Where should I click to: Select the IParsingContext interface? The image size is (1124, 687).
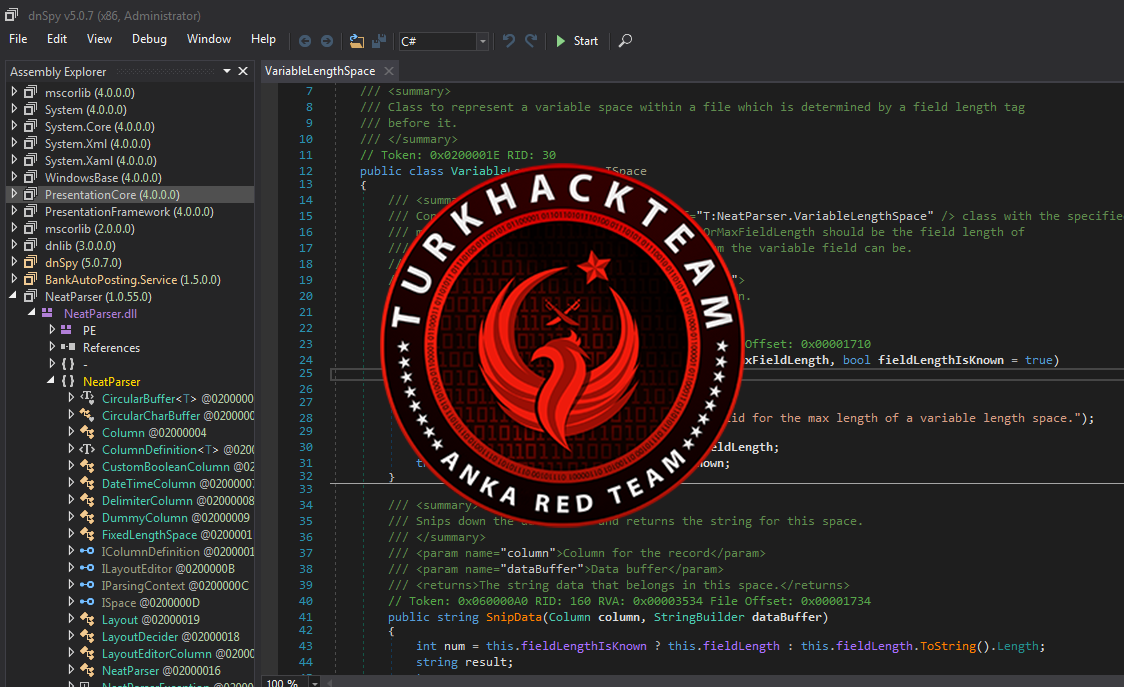(175, 586)
